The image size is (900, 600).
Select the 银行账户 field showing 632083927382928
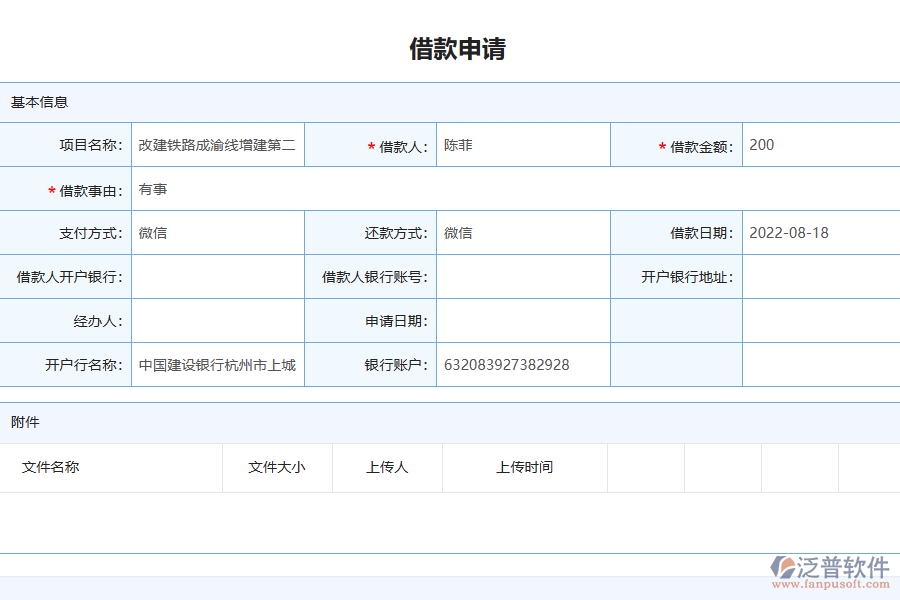(x=522, y=364)
